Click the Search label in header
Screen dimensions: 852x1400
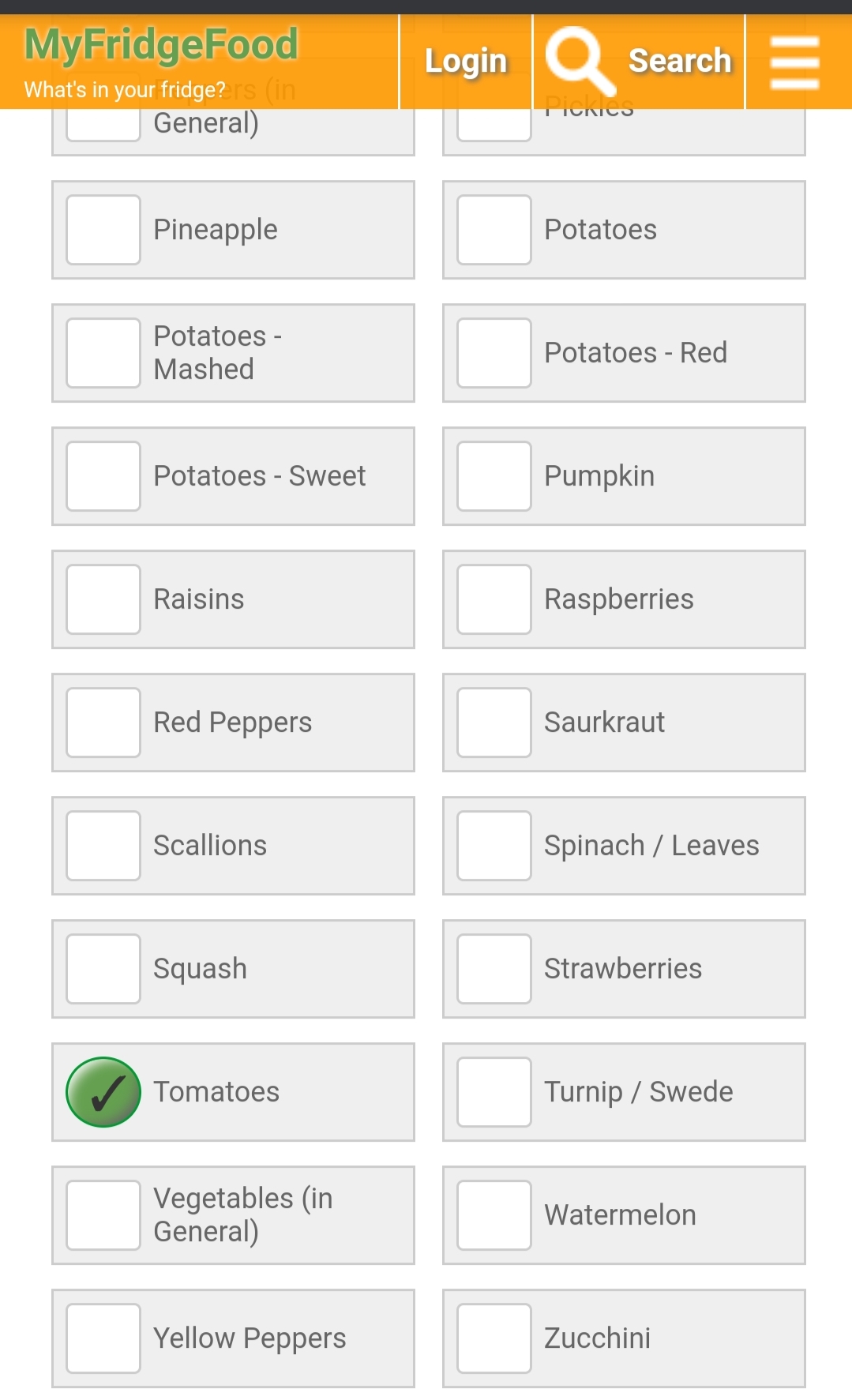pos(680,60)
